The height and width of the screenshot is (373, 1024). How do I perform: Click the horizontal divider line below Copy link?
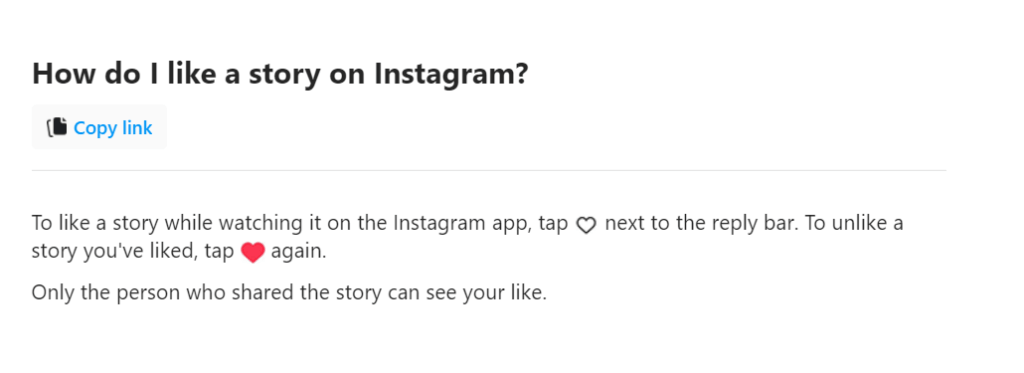click(488, 170)
